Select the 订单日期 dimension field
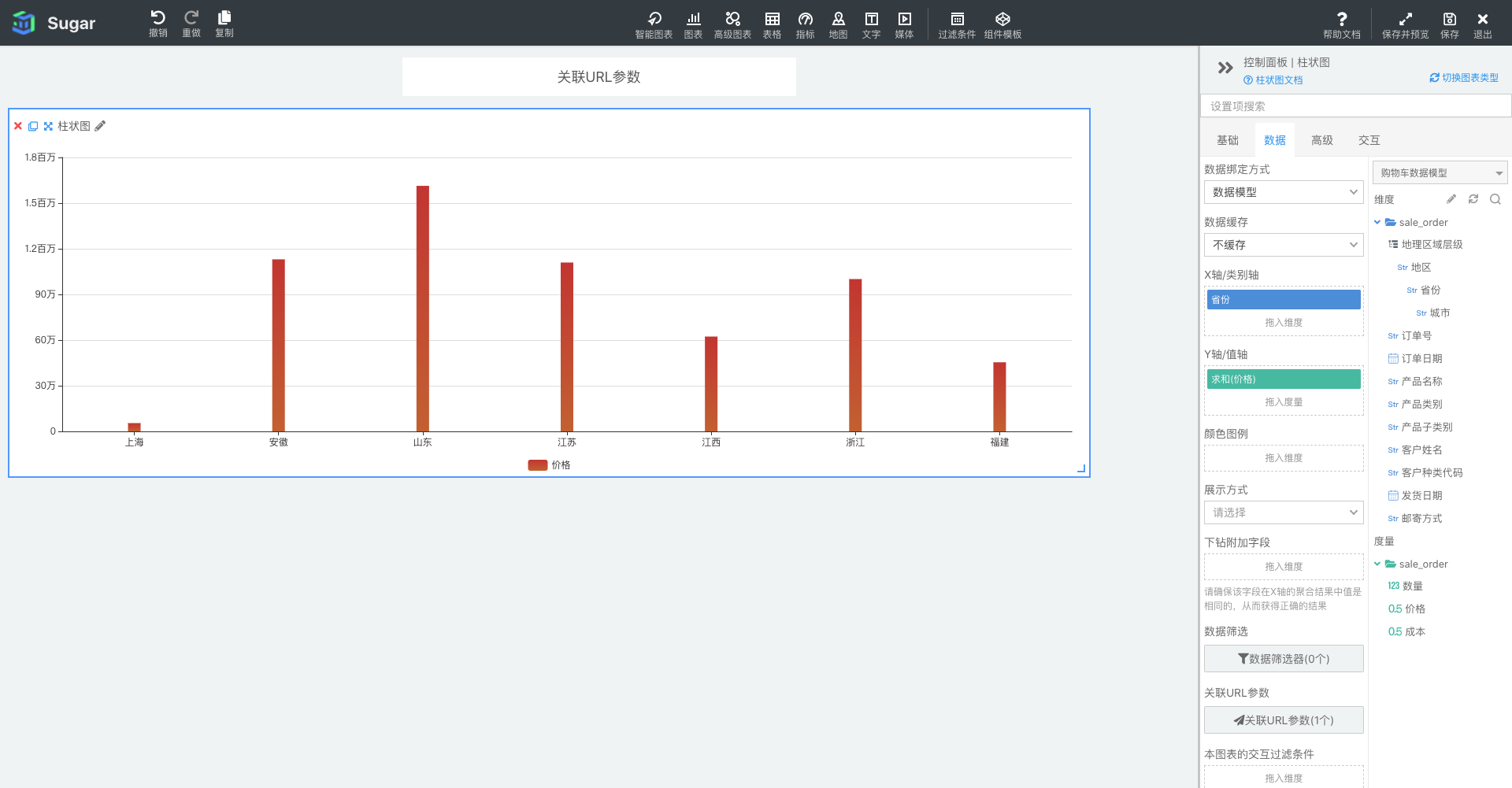Image resolution: width=1512 pixels, height=788 pixels. [x=1415, y=359]
